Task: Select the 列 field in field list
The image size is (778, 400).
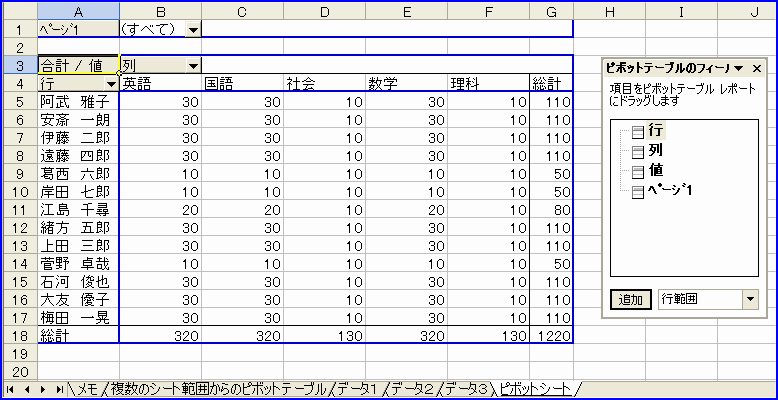Action: pyautogui.click(x=655, y=150)
